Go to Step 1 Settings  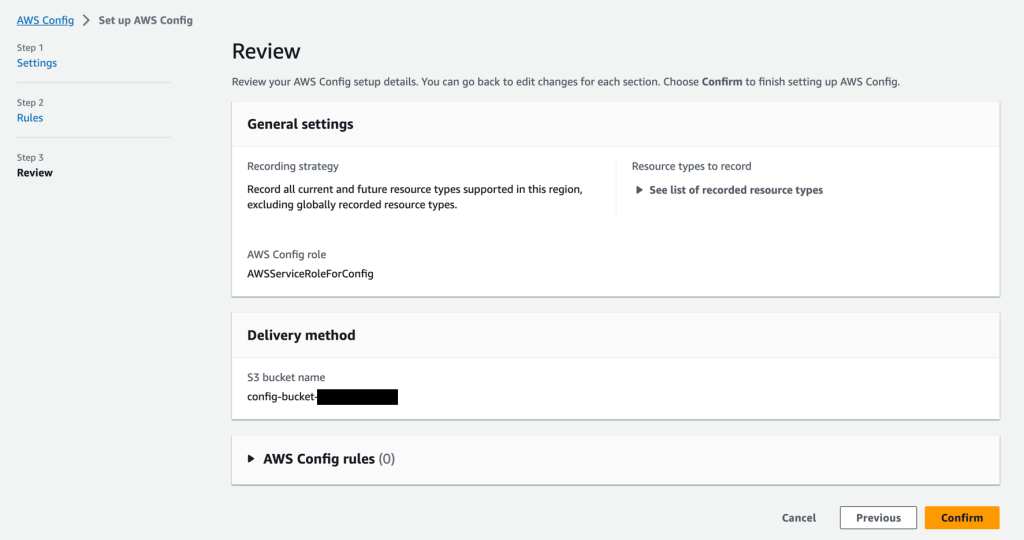click(x=37, y=63)
